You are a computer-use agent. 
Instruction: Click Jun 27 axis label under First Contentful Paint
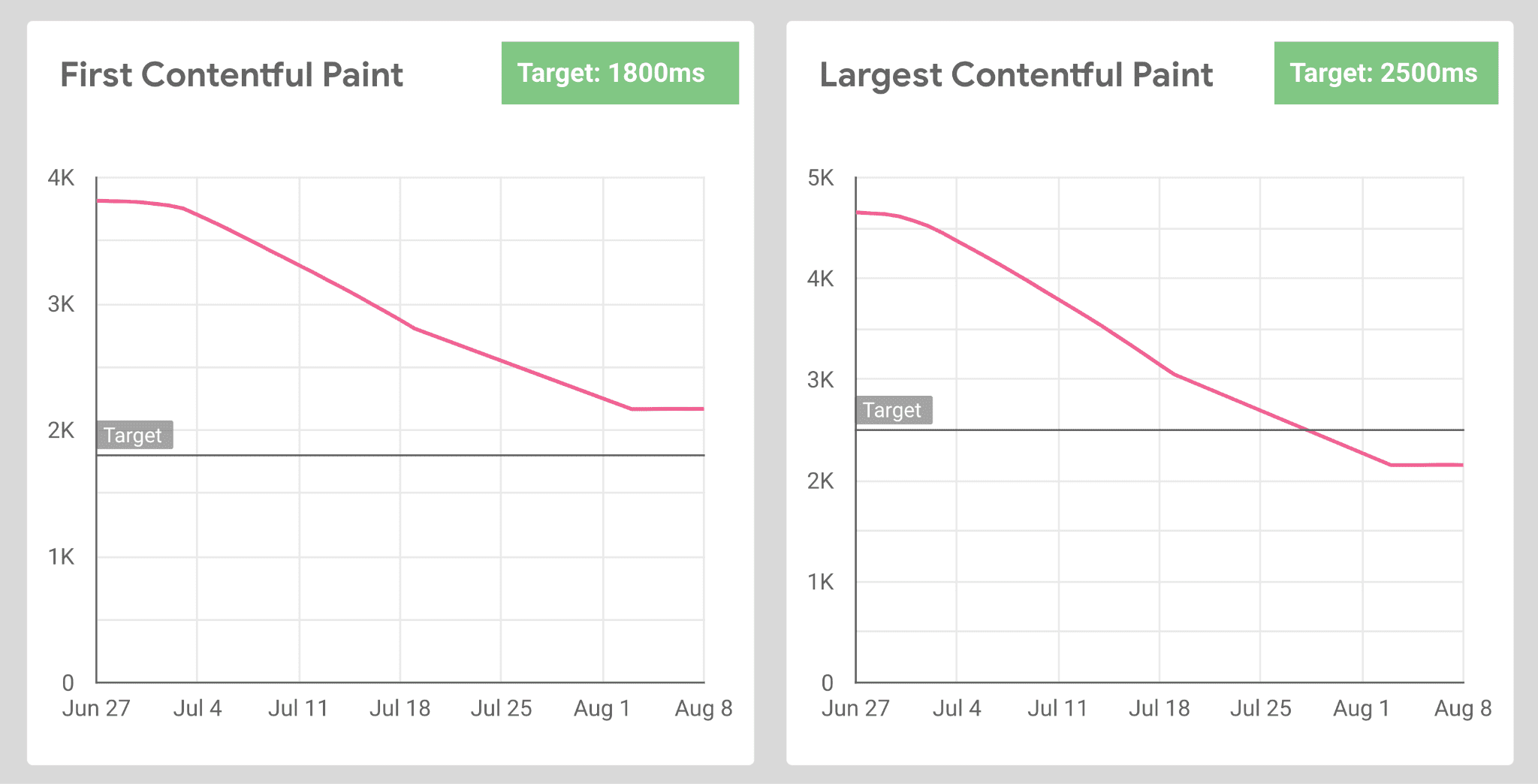tap(96, 708)
